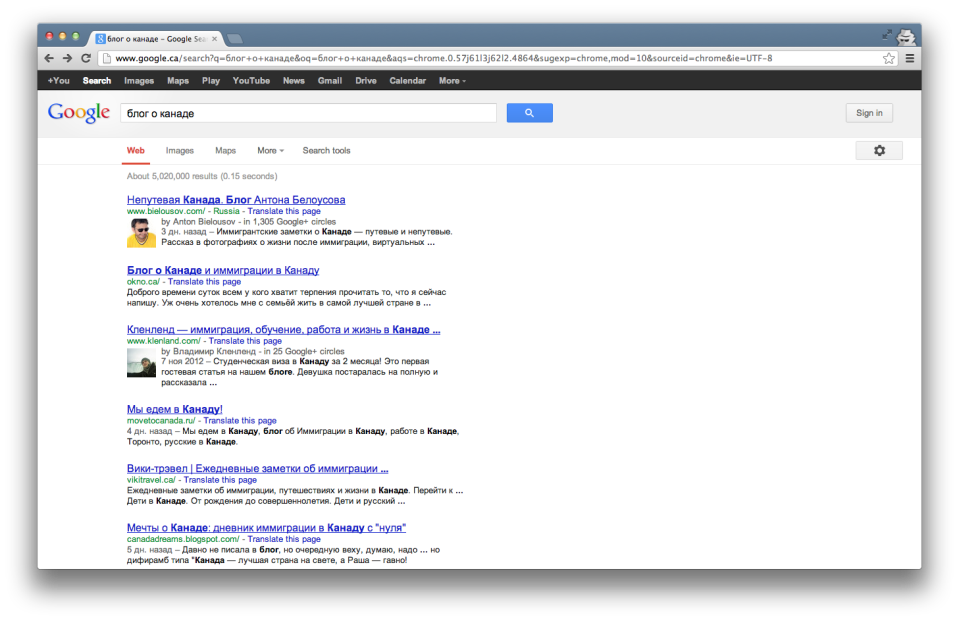Click the Google logo
This screenshot has height=621, width=959.
pyautogui.click(x=79, y=113)
